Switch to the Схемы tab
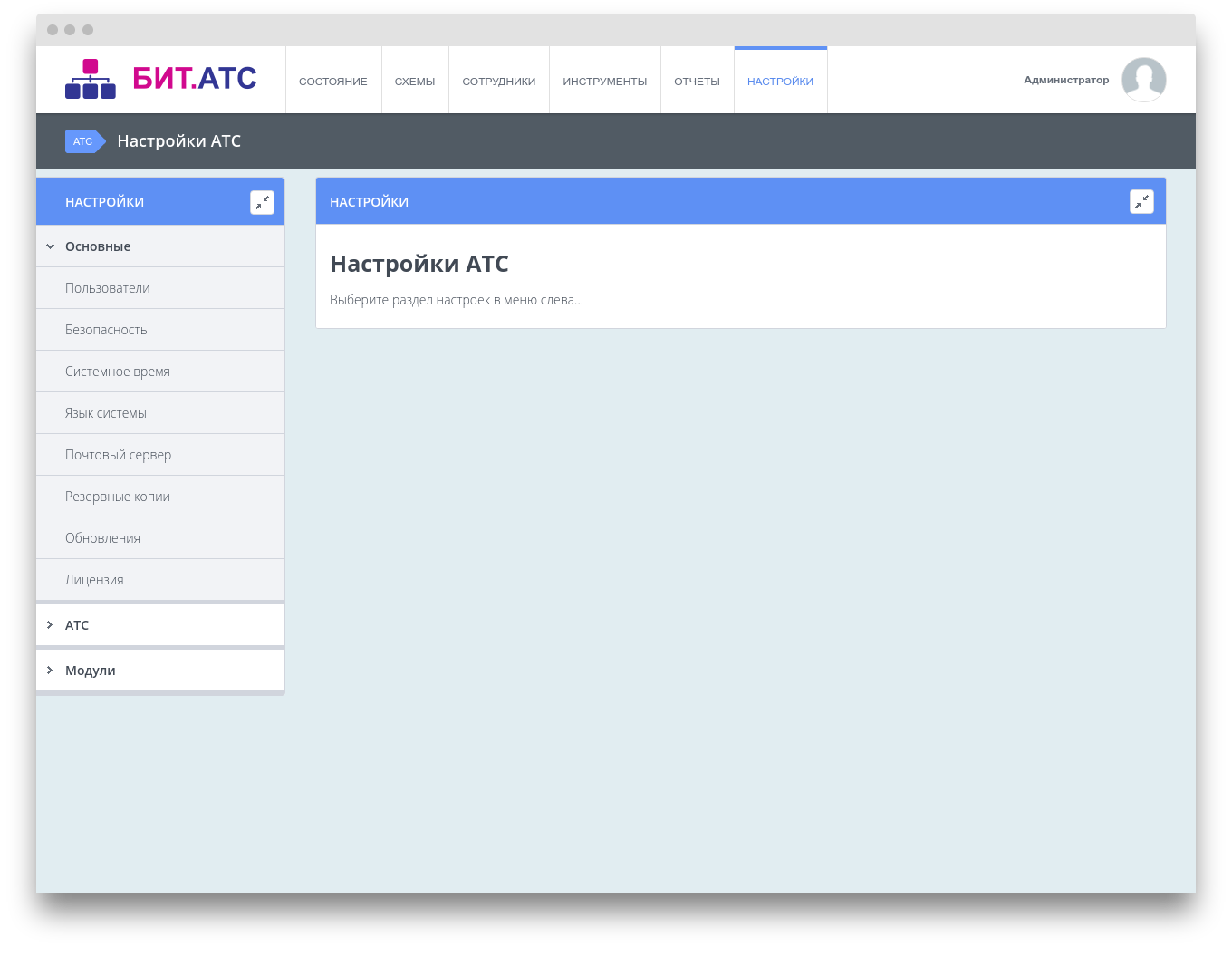 point(415,82)
